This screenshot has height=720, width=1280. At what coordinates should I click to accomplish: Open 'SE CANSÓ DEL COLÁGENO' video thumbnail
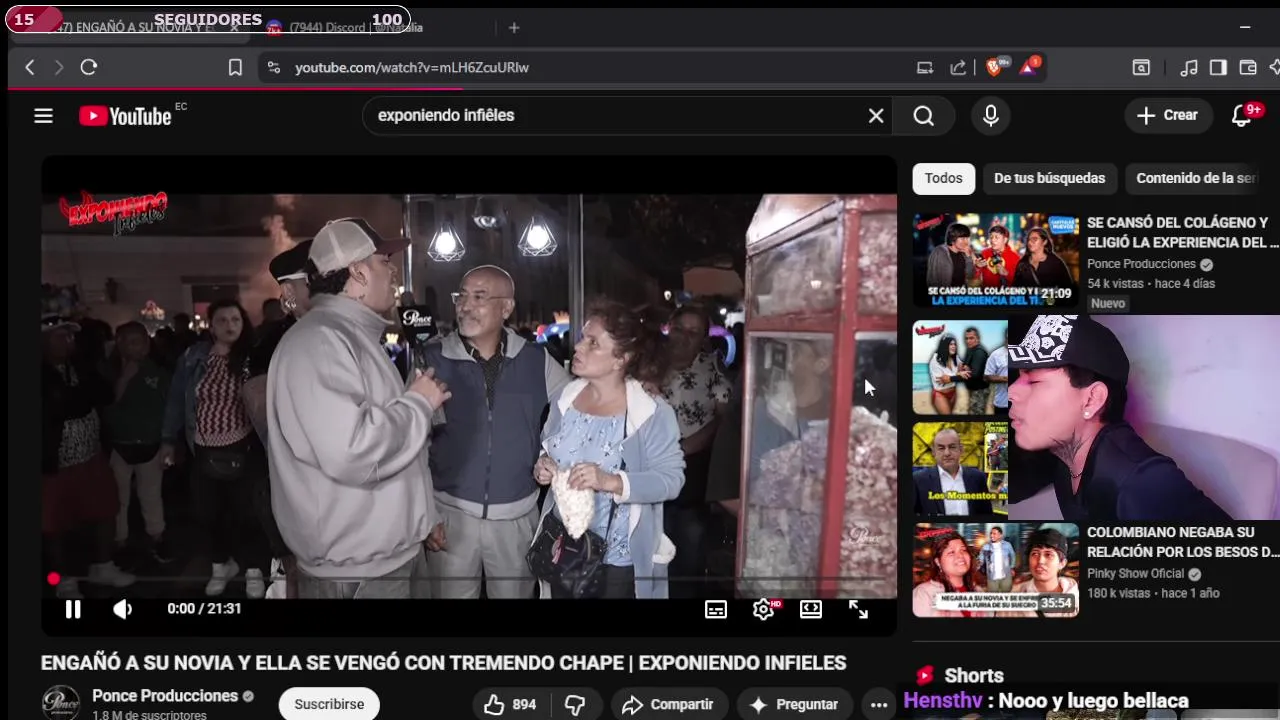tap(996, 260)
